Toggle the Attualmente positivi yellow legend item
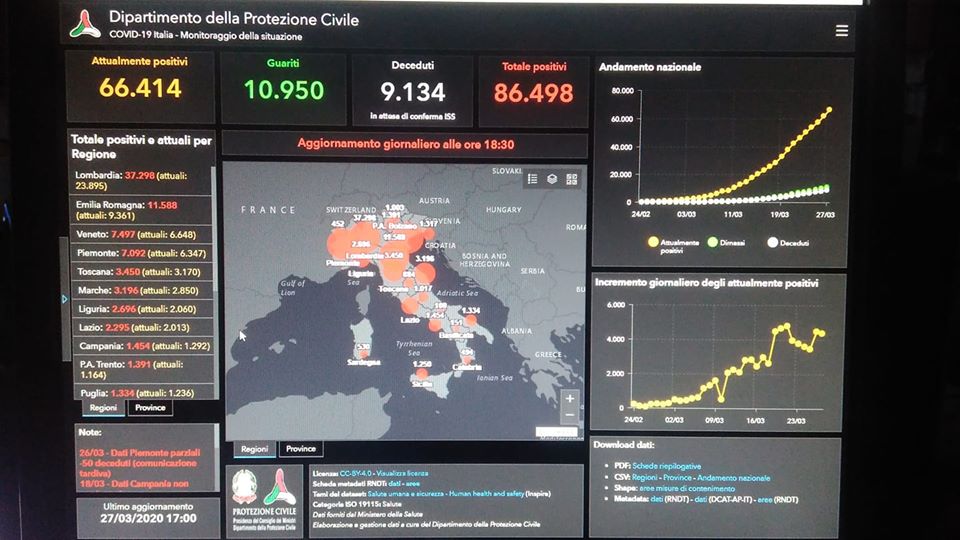The image size is (960, 540). click(673, 244)
